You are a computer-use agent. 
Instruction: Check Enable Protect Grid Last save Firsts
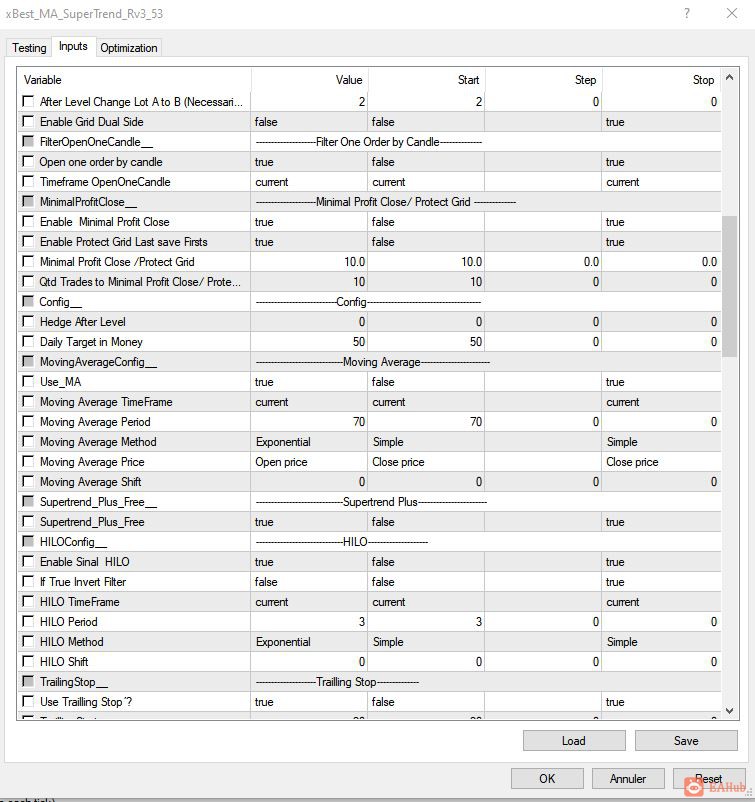[28, 241]
